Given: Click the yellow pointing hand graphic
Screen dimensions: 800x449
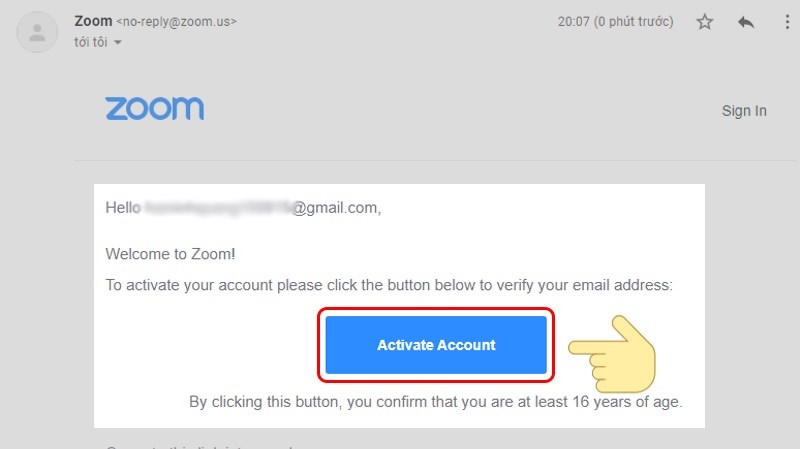Looking at the screenshot, I should click(x=612, y=354).
